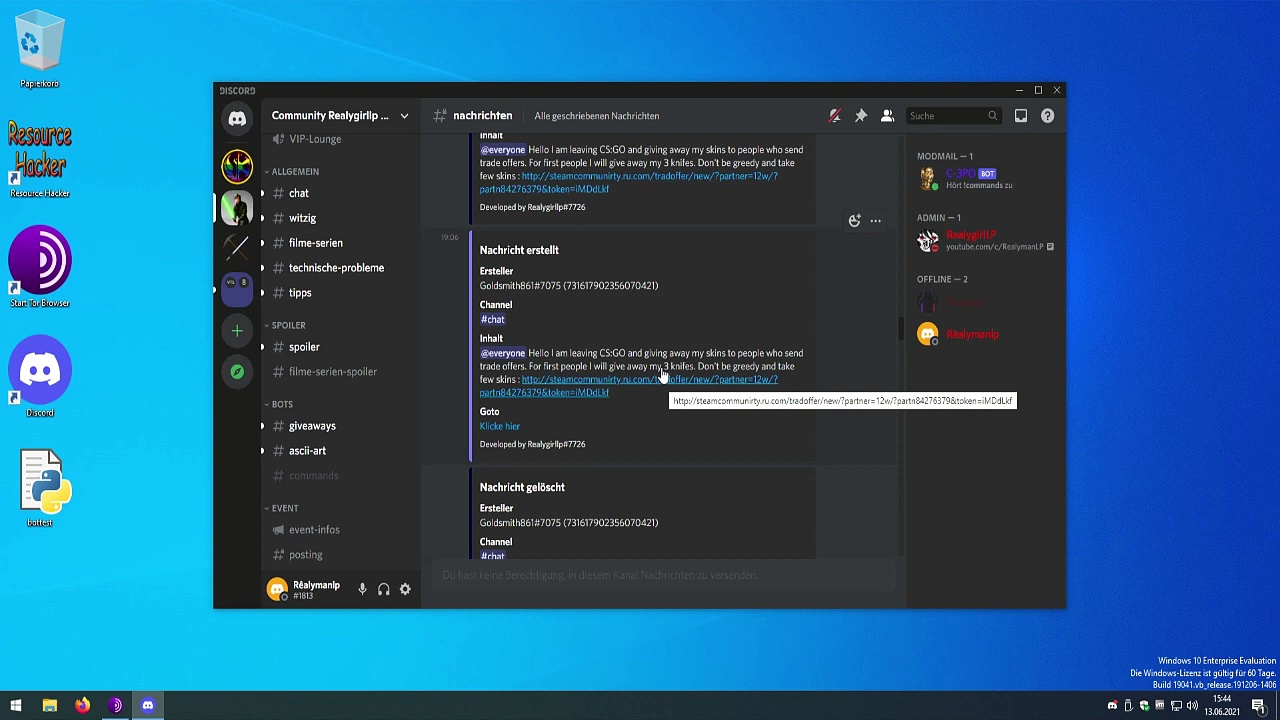The height and width of the screenshot is (720, 1280).
Task: Toggle microphone mute in user panel
Action: [362, 590]
